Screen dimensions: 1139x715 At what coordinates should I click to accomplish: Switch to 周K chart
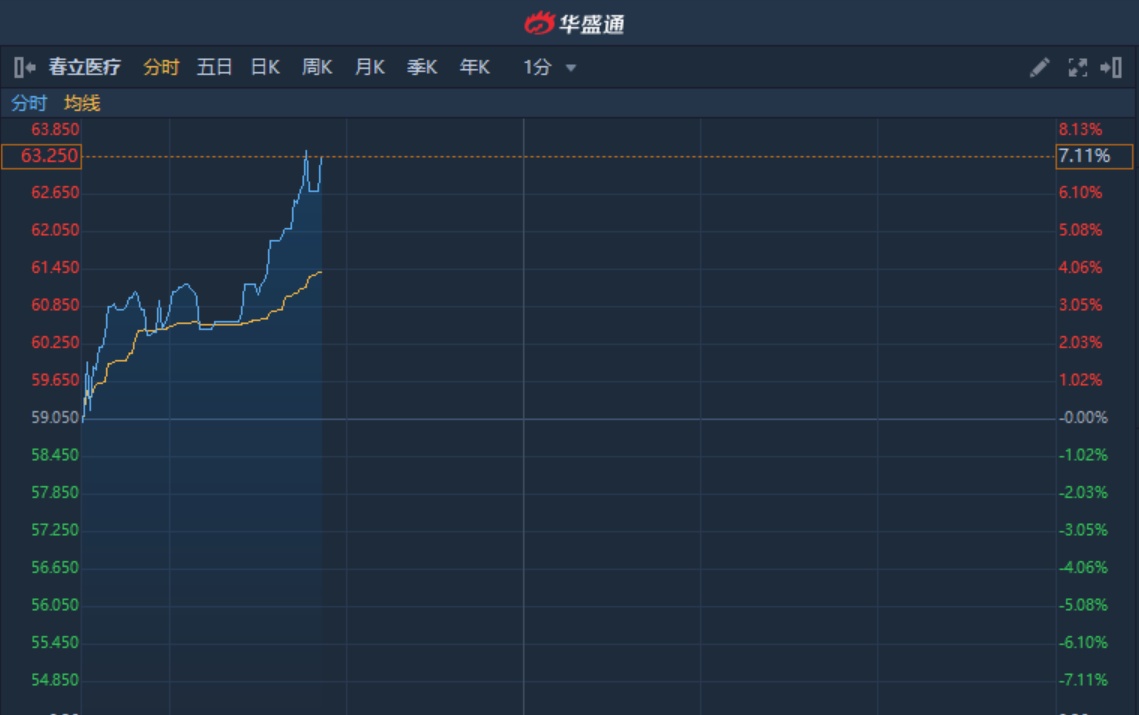(317, 68)
